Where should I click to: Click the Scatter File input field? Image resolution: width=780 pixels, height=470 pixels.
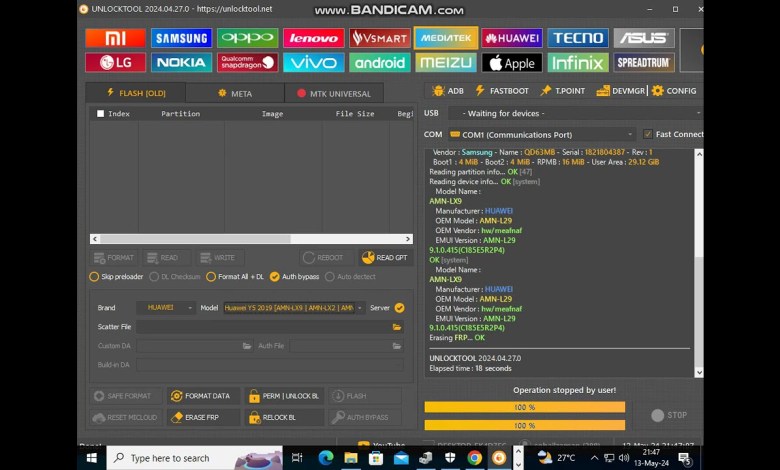coord(270,327)
